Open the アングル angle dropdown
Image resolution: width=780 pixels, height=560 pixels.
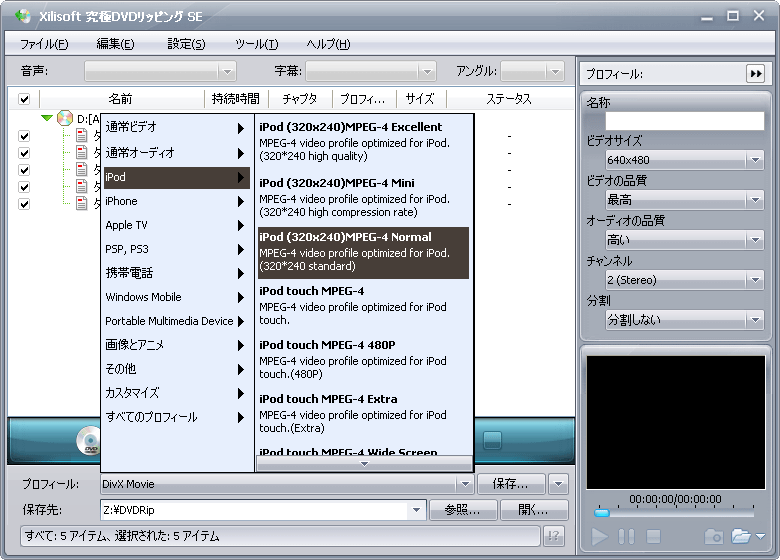pos(532,71)
